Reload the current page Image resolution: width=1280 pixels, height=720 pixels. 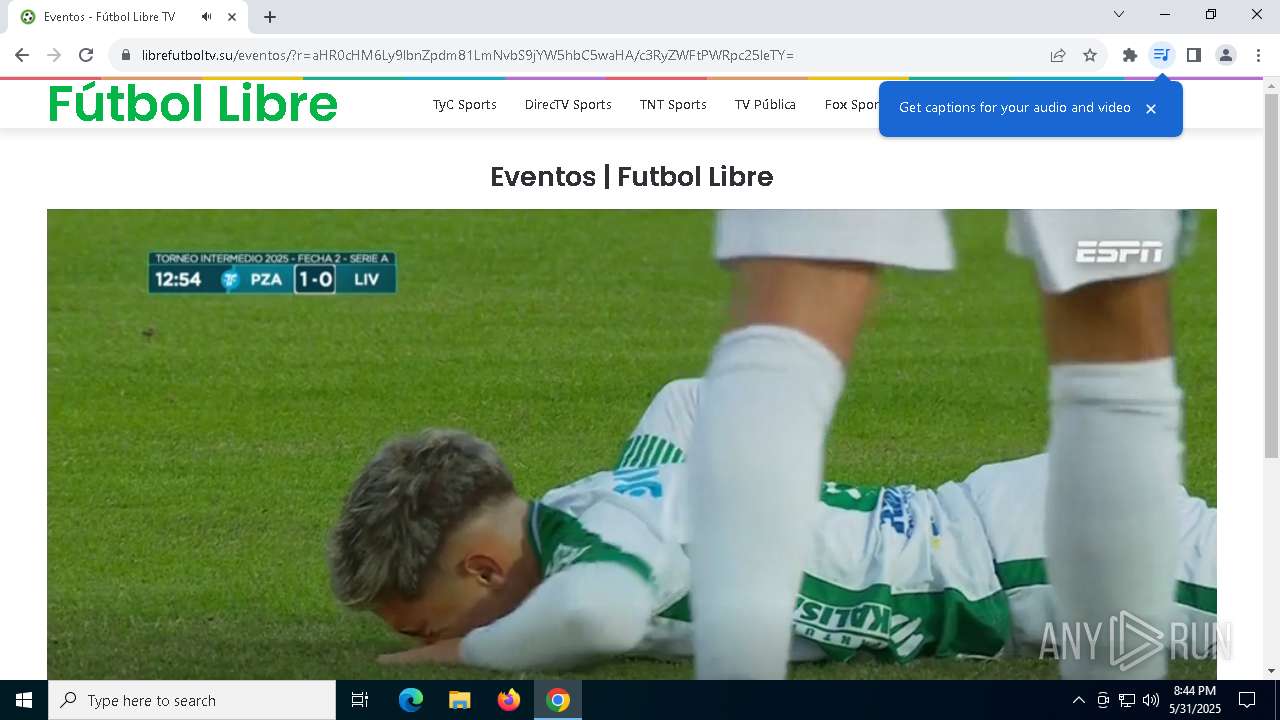click(x=86, y=55)
